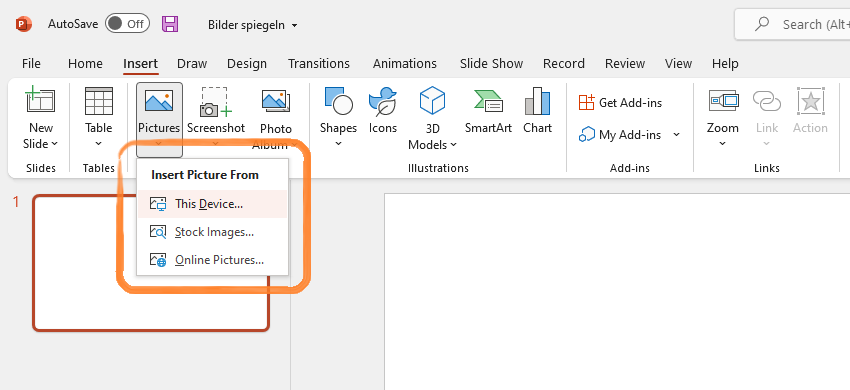Click the PowerPoint app logo
850x390 pixels.
point(23,24)
